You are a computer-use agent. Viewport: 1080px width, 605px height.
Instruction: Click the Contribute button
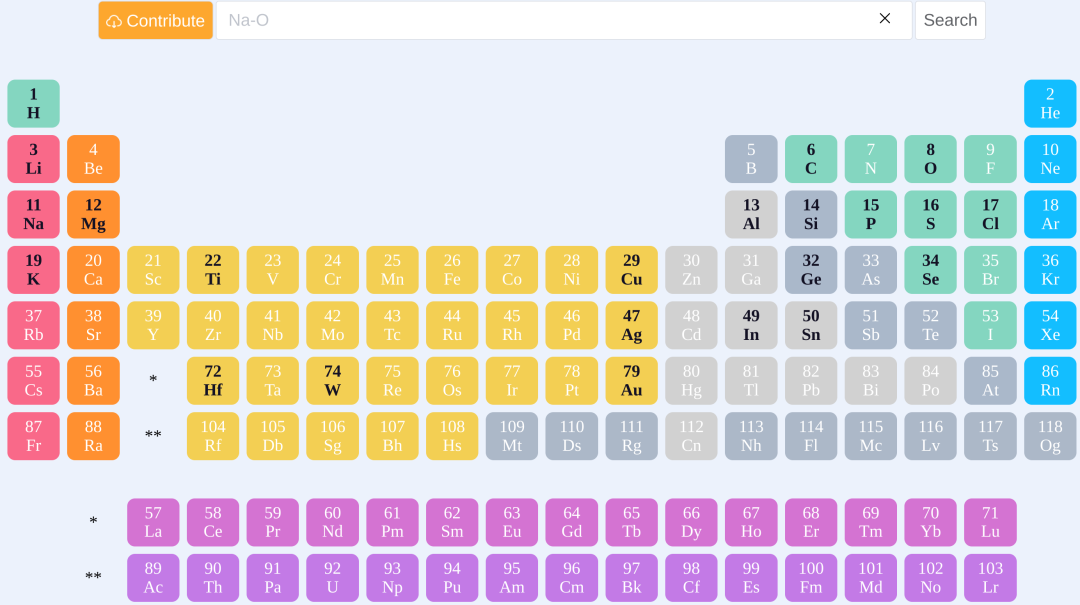point(155,20)
